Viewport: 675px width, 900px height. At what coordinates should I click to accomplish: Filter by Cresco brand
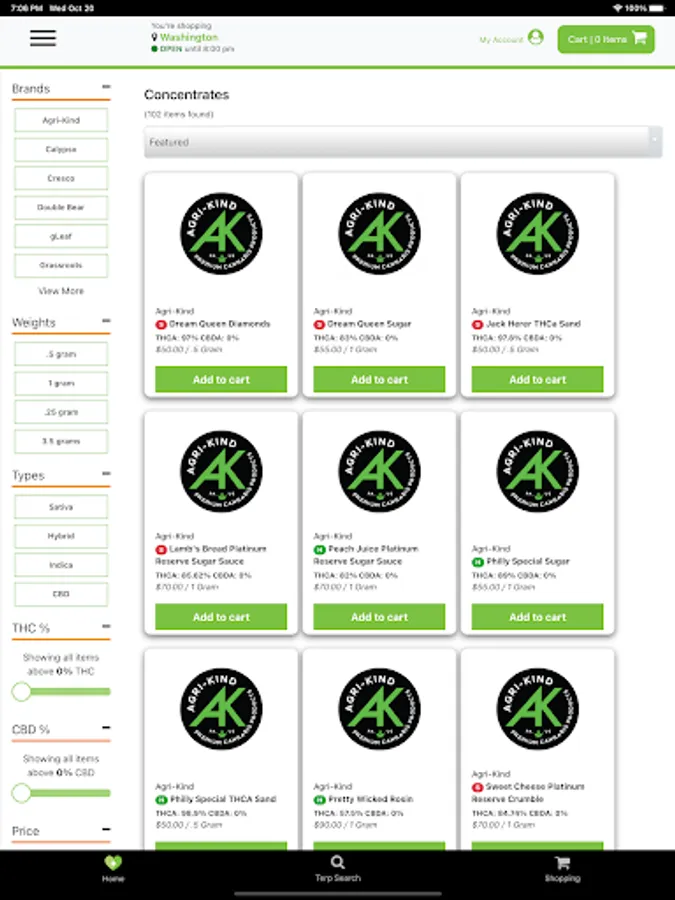tap(61, 178)
